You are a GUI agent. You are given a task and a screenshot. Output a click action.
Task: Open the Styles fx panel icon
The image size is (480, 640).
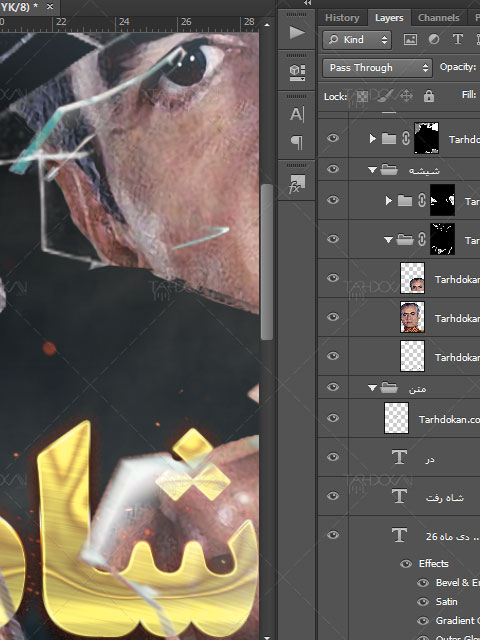coord(297,184)
